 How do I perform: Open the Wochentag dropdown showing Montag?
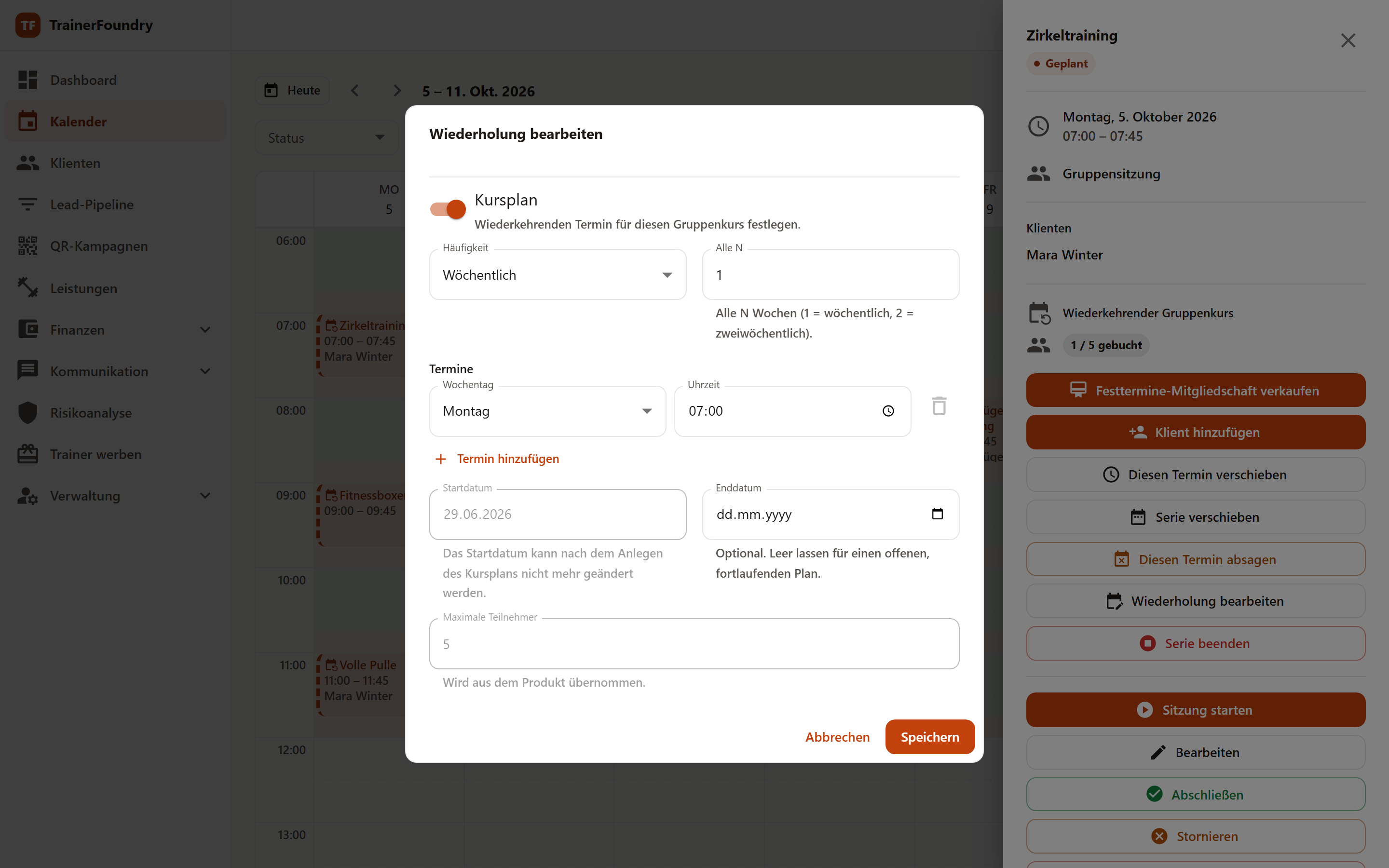(547, 411)
